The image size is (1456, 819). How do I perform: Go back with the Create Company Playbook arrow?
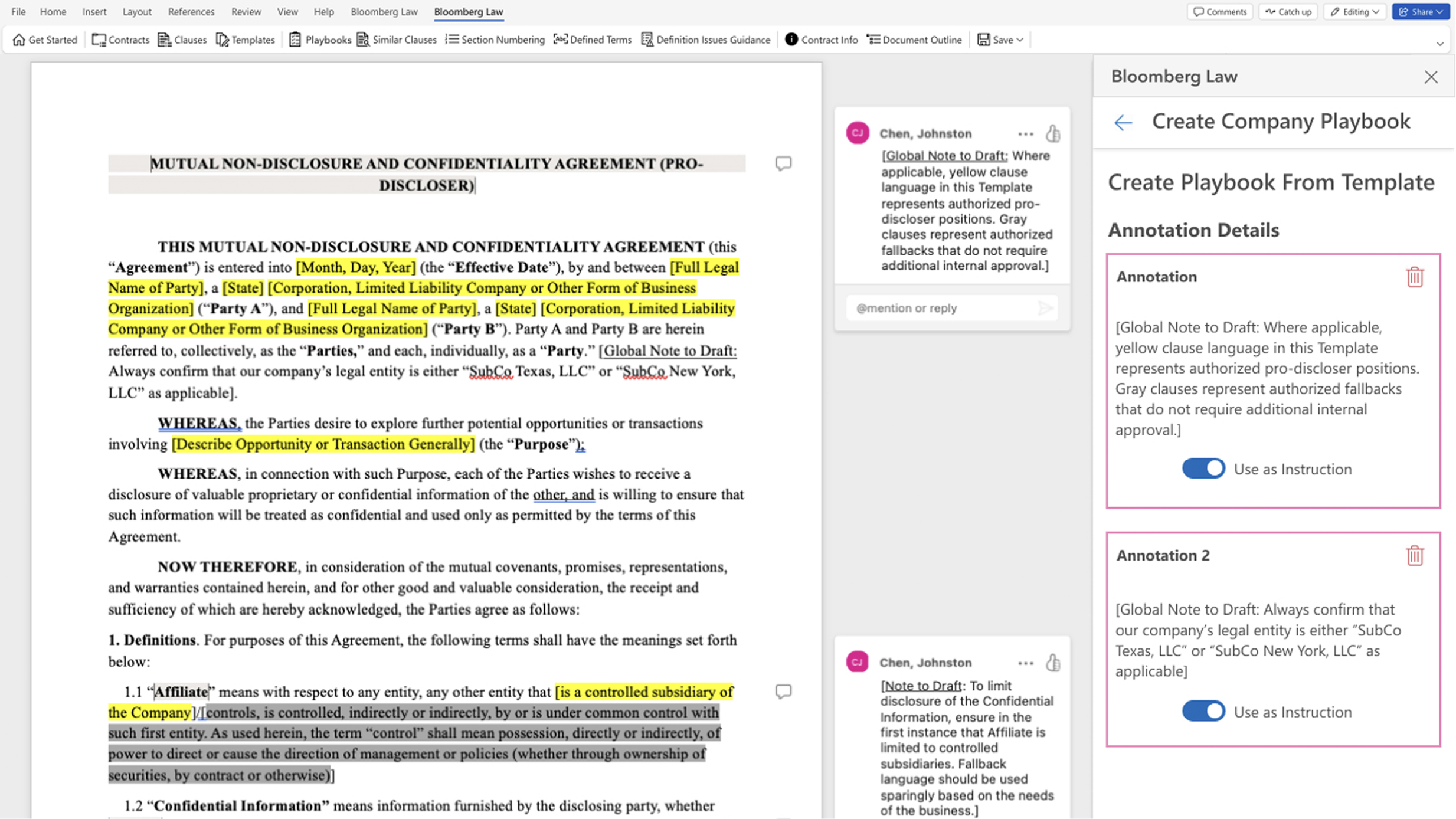[1123, 122]
